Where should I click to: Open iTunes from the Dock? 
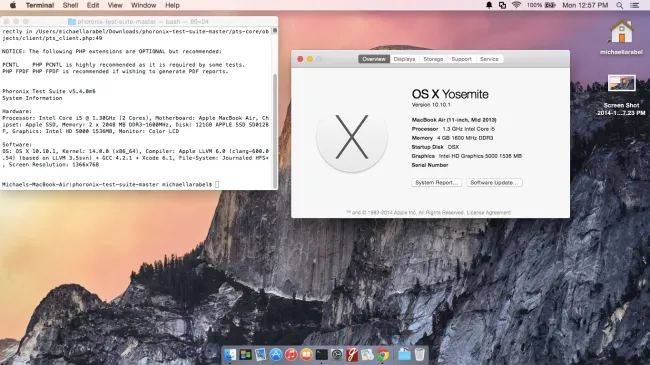[x=291, y=355]
